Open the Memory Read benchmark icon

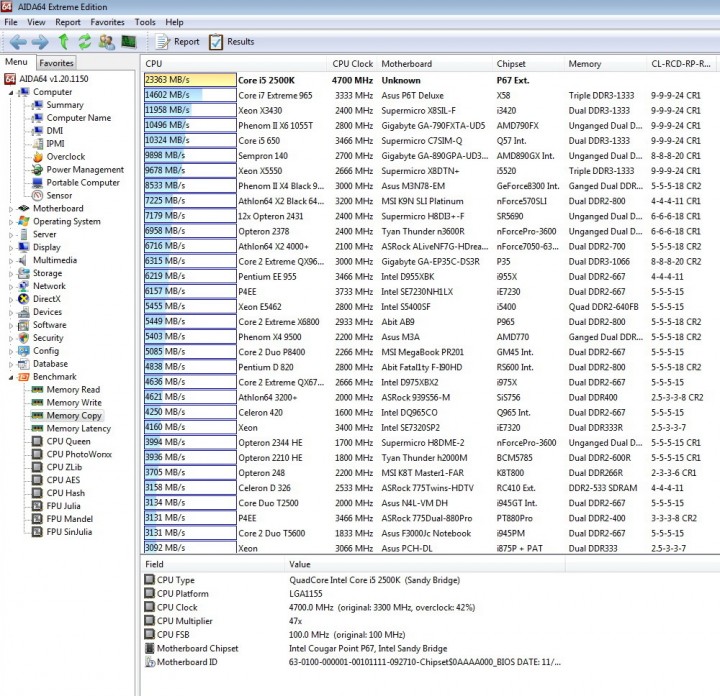point(38,390)
